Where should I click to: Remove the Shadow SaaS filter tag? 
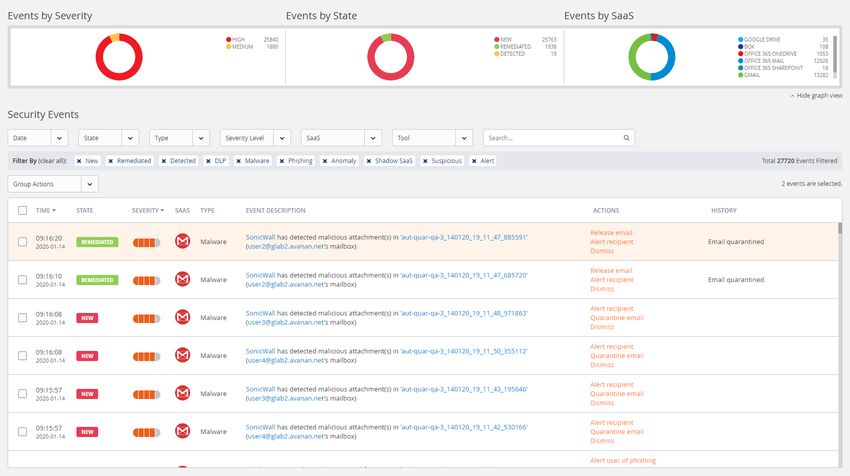point(369,161)
